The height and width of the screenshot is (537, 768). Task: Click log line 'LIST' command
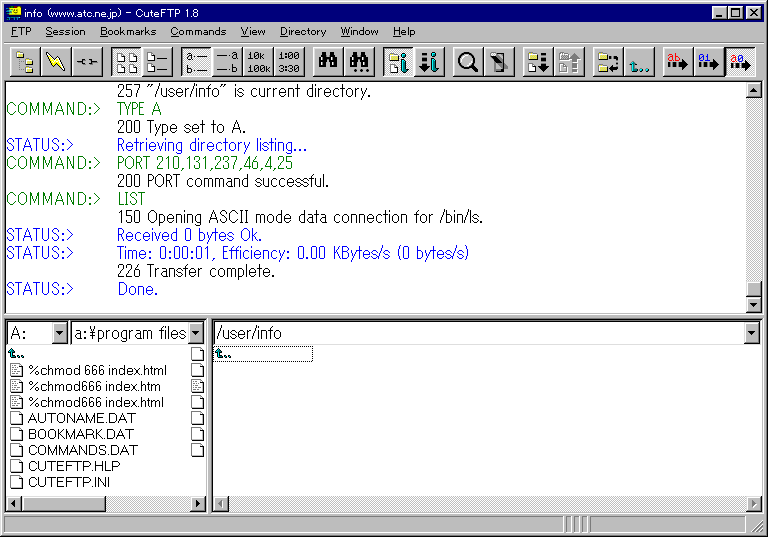pos(131,199)
